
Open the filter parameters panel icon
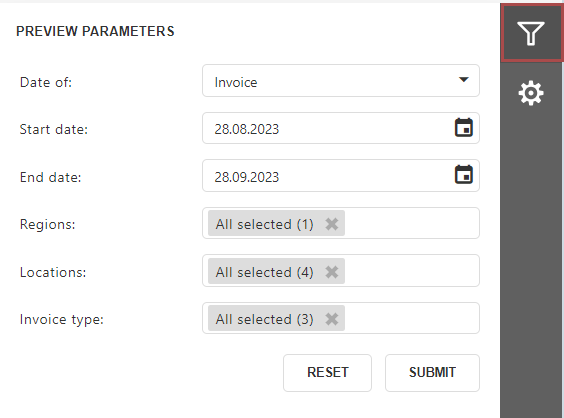(531, 33)
